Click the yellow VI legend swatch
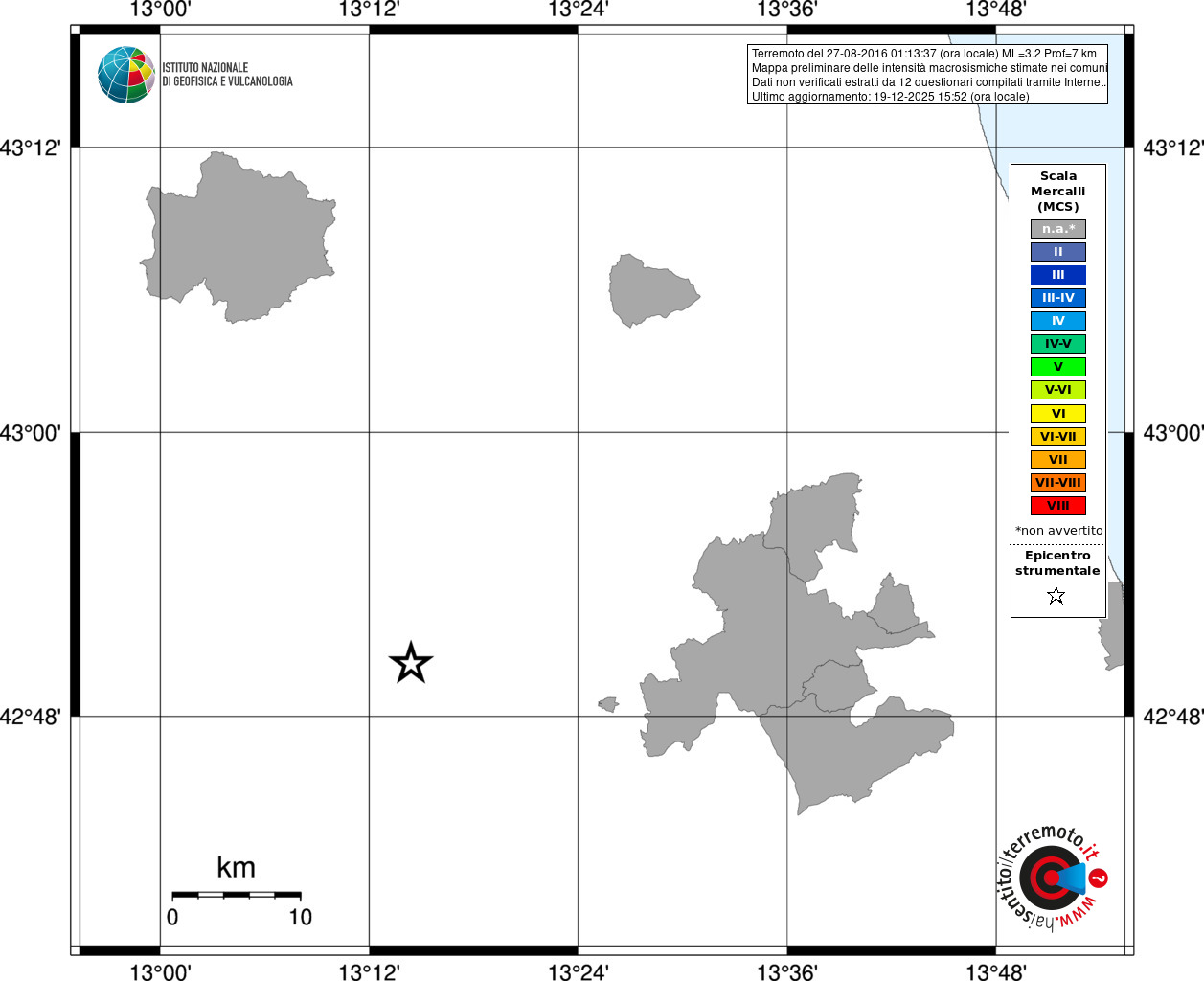 [1058, 414]
